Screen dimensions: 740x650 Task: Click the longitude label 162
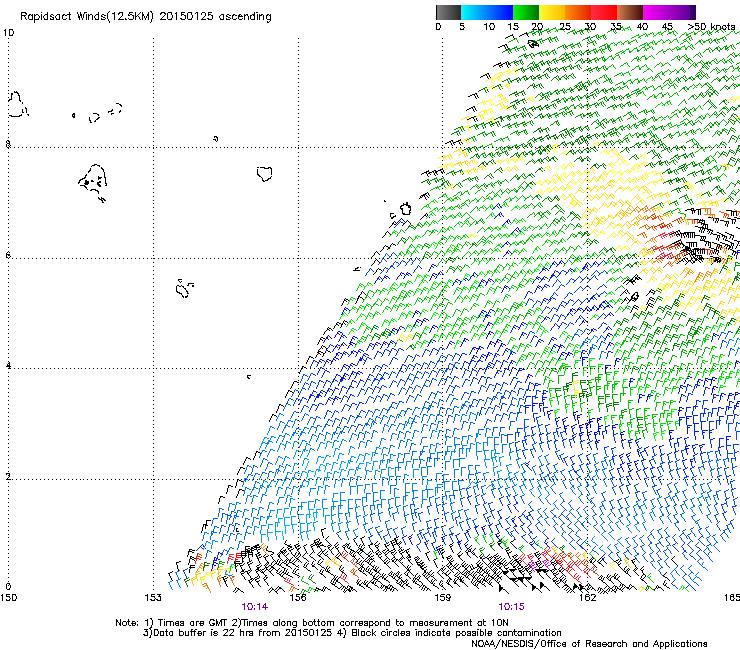(x=587, y=598)
